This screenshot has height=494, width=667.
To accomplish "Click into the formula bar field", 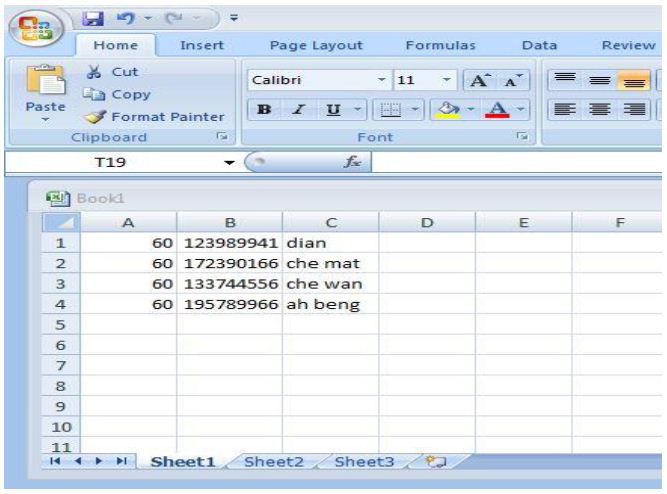I will 516,162.
